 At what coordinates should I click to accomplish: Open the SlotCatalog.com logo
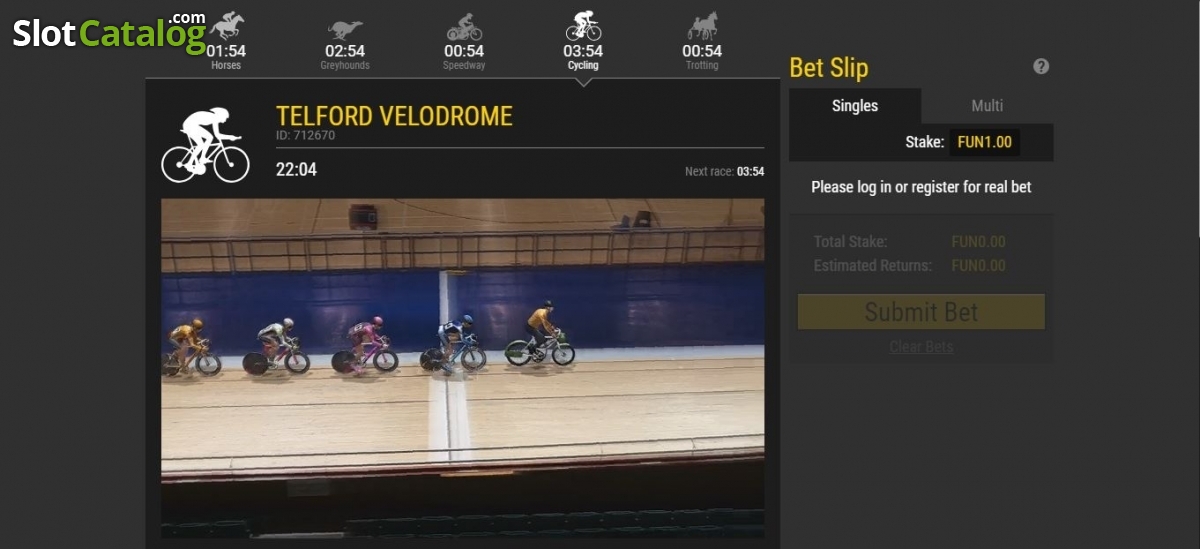click(x=109, y=32)
